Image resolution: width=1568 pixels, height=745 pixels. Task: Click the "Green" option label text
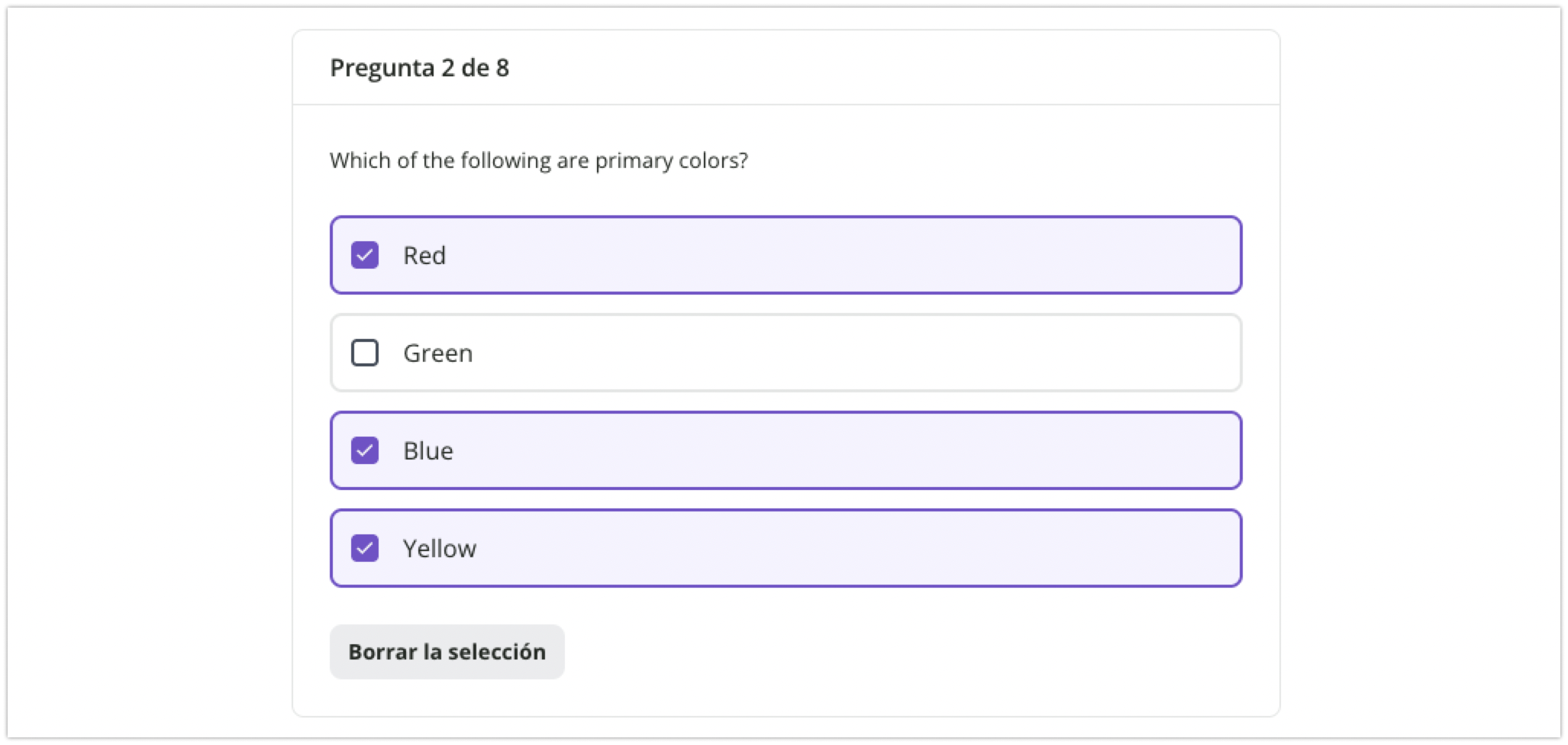pyautogui.click(x=438, y=353)
